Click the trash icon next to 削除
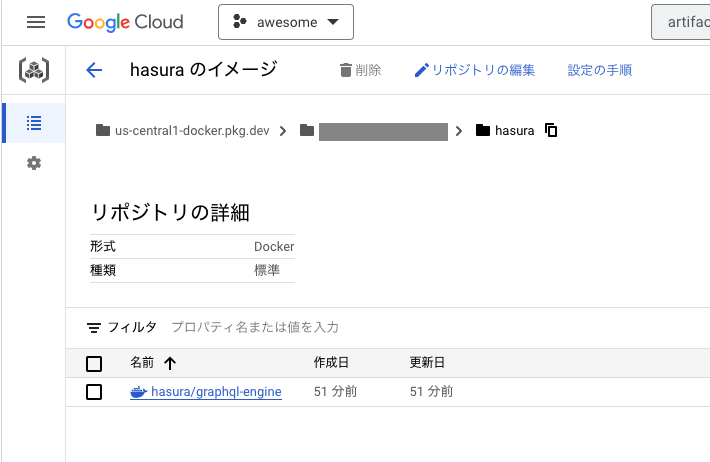Screen dimensions: 710x462 point(345,70)
